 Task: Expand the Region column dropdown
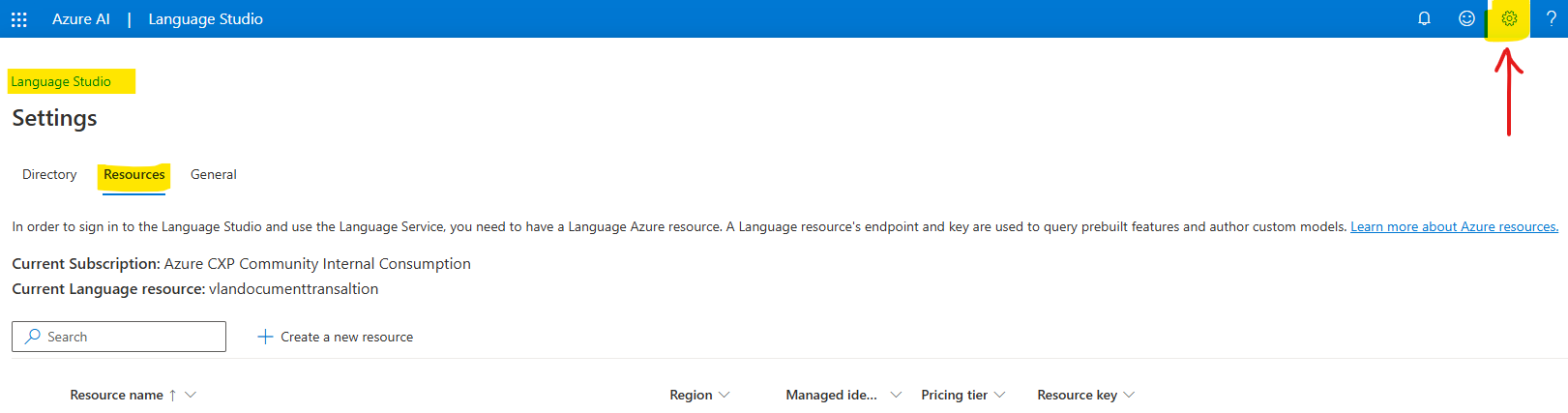click(x=725, y=395)
